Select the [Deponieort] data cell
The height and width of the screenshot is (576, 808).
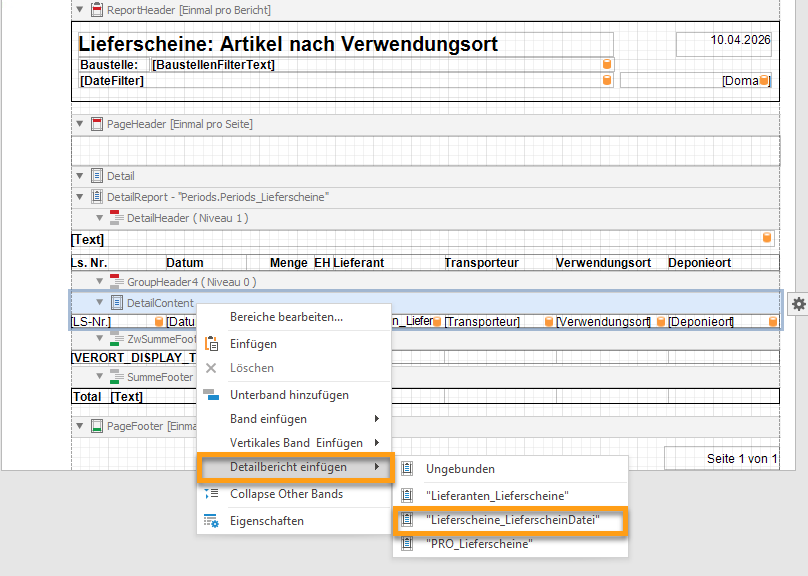(x=723, y=321)
